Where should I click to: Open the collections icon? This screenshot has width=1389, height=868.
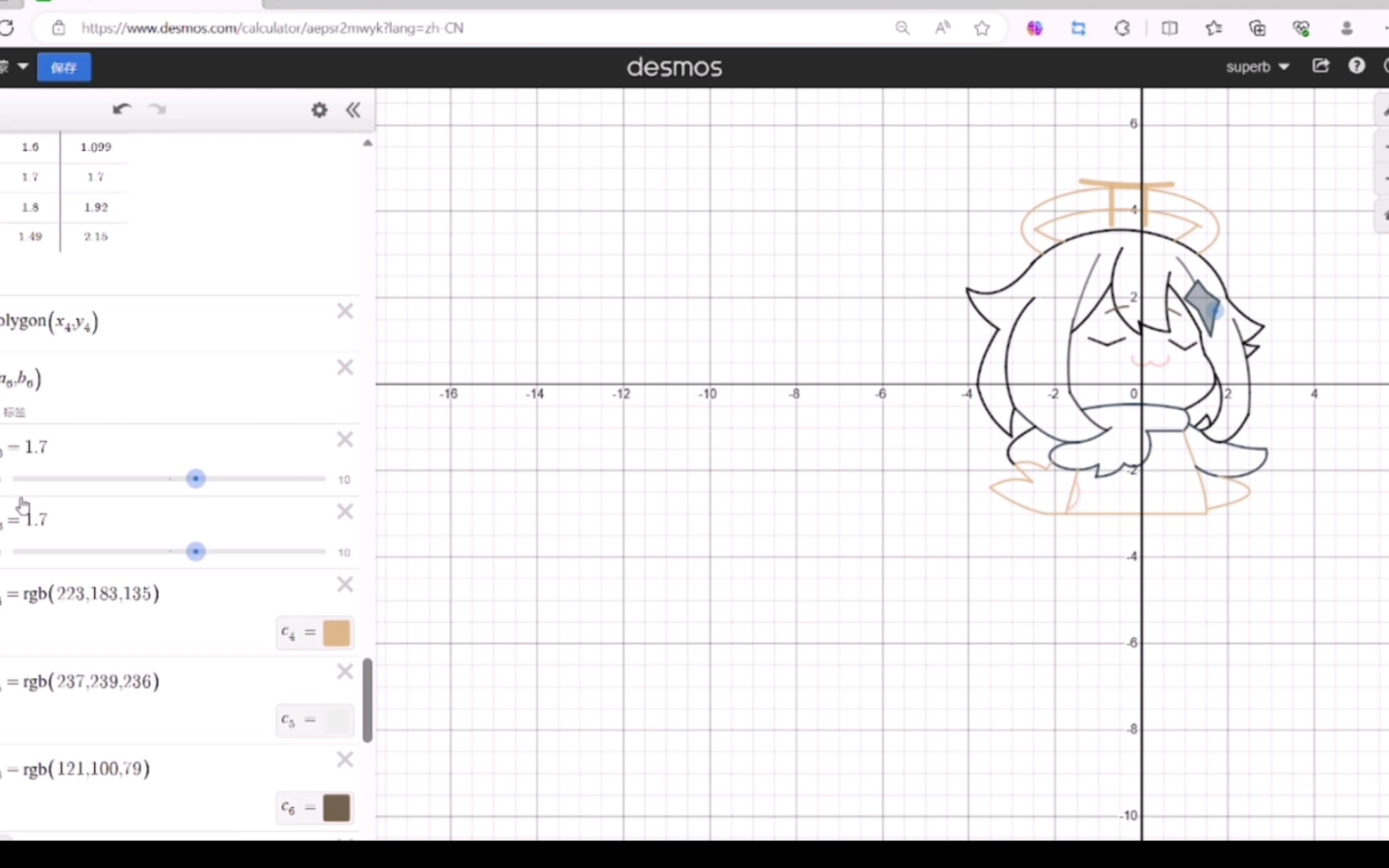[x=1257, y=28]
